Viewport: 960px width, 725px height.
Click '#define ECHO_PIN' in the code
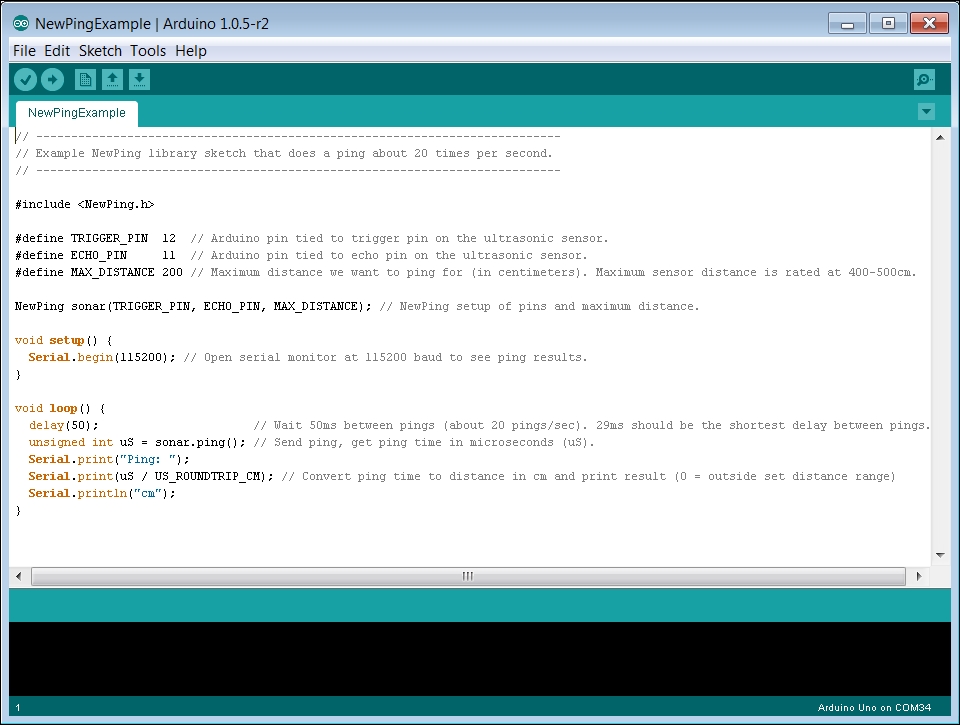point(71,255)
